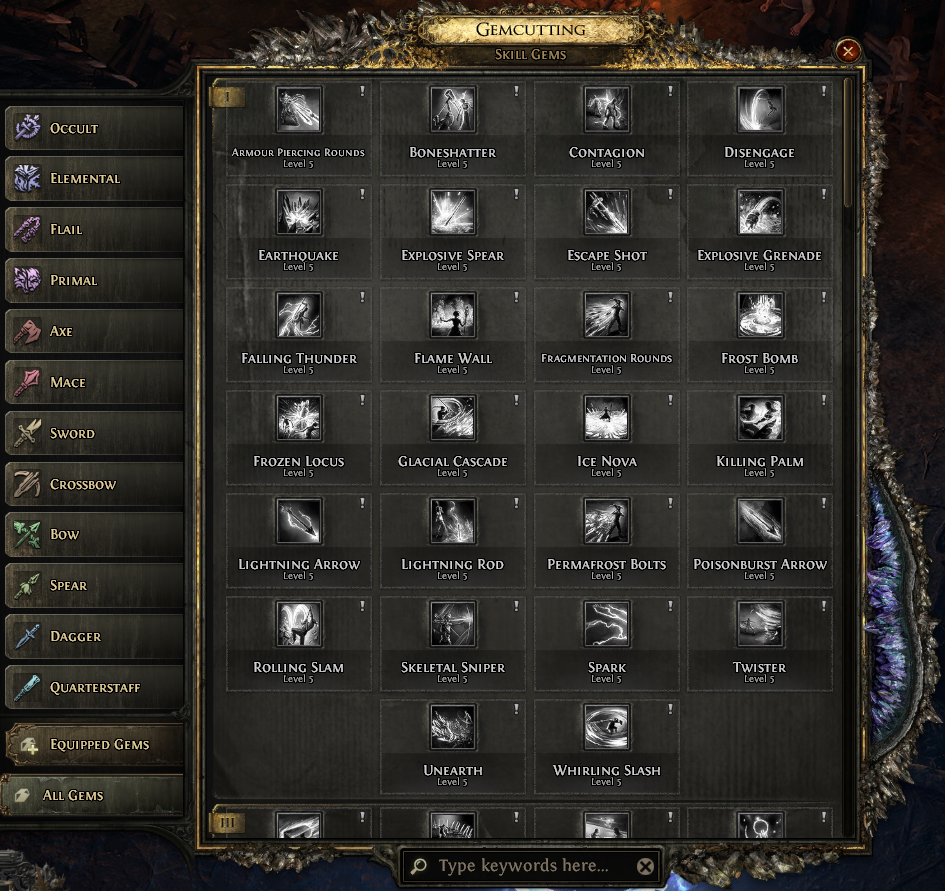945x891 pixels.
Task: Pick the Spark skill gem icon
Action: click(x=606, y=624)
